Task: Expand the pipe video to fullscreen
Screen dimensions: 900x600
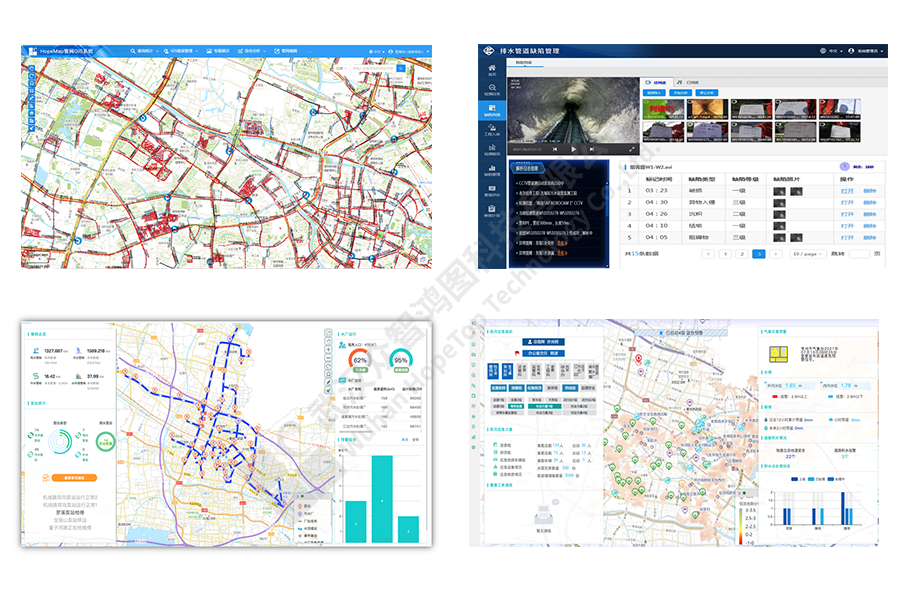Action: (631, 149)
